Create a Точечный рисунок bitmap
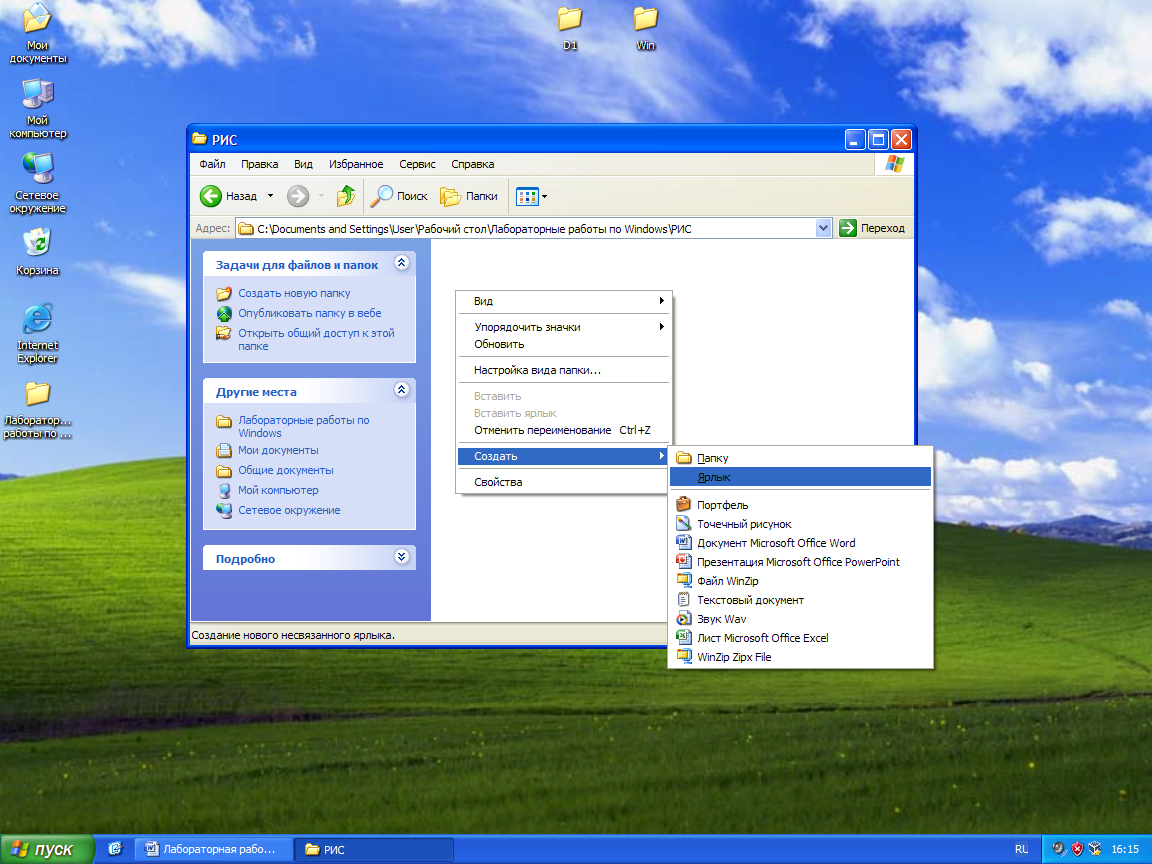Viewport: 1152px width, 864px height. pos(800,524)
